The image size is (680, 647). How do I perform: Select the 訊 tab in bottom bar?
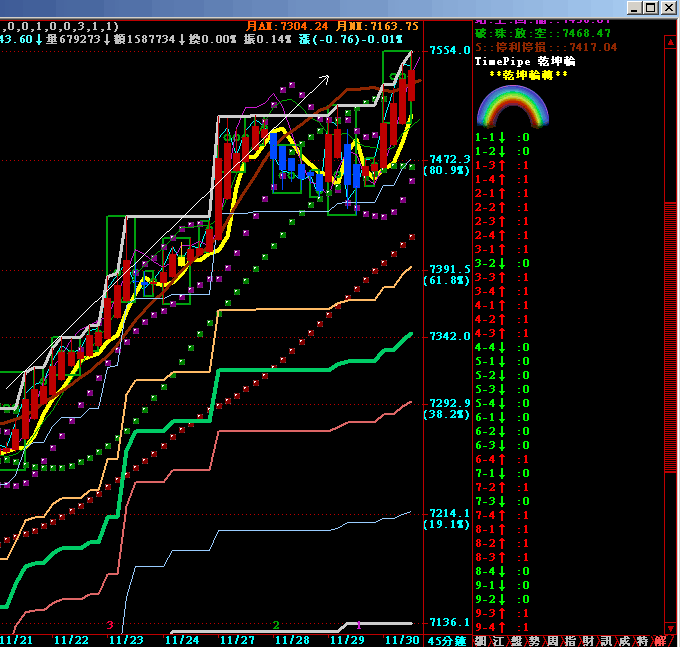point(606,640)
